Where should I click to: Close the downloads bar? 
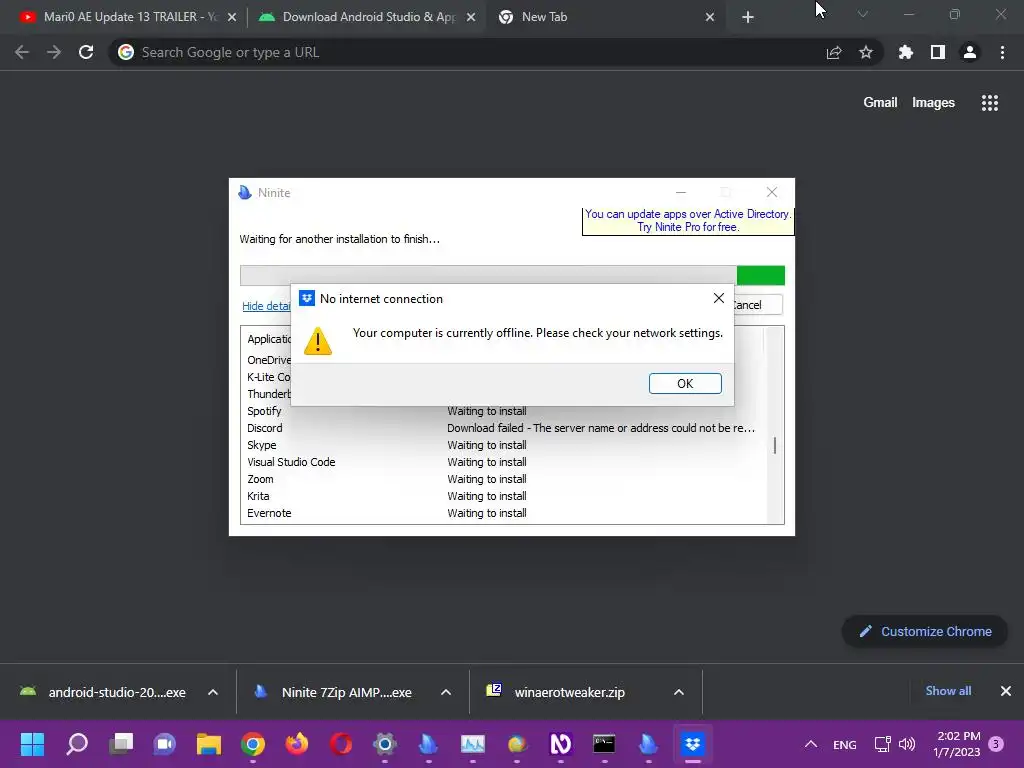coord(1006,691)
